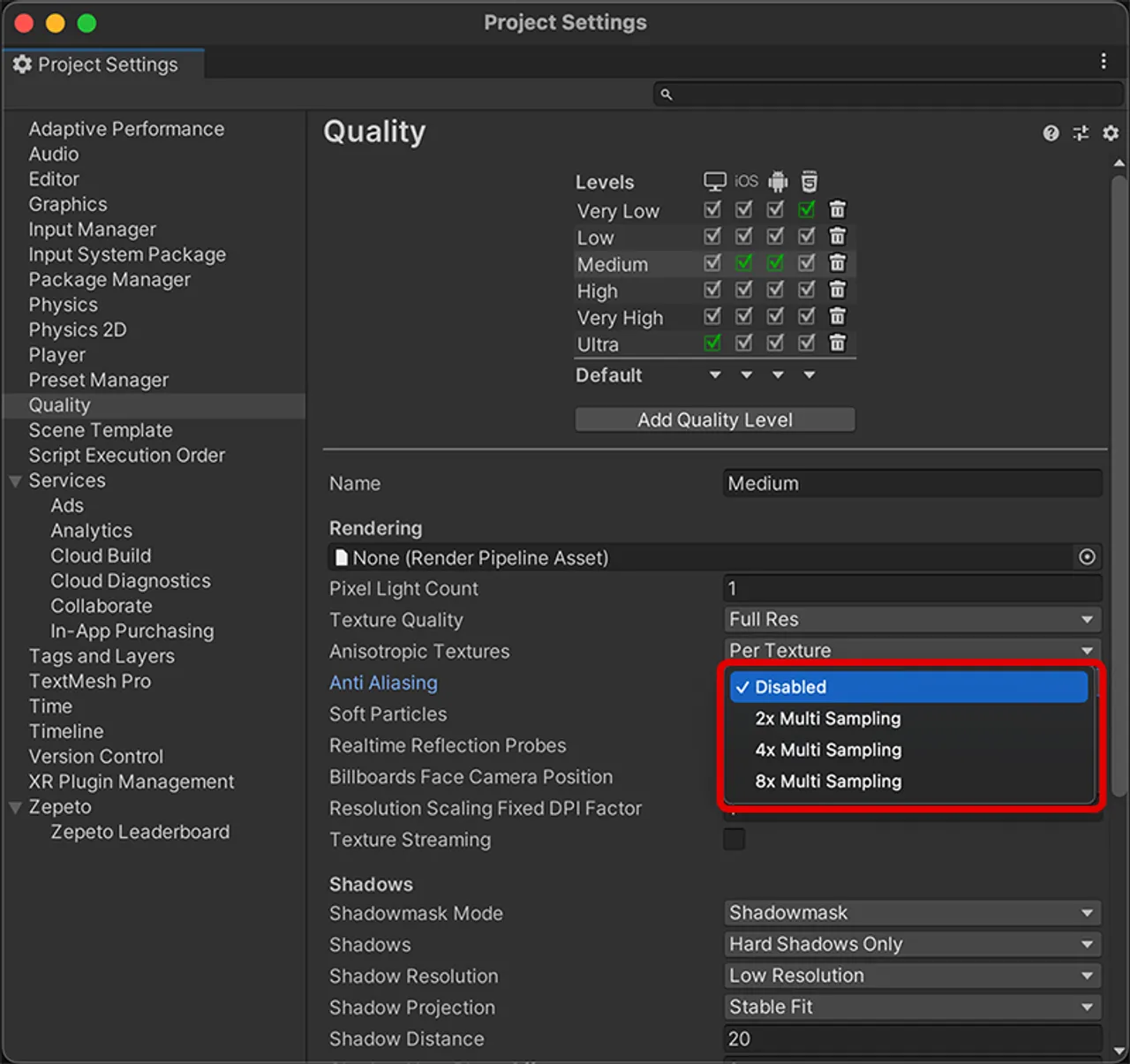Click inside the search field
Image resolution: width=1130 pixels, height=1064 pixels.
pos(883,94)
